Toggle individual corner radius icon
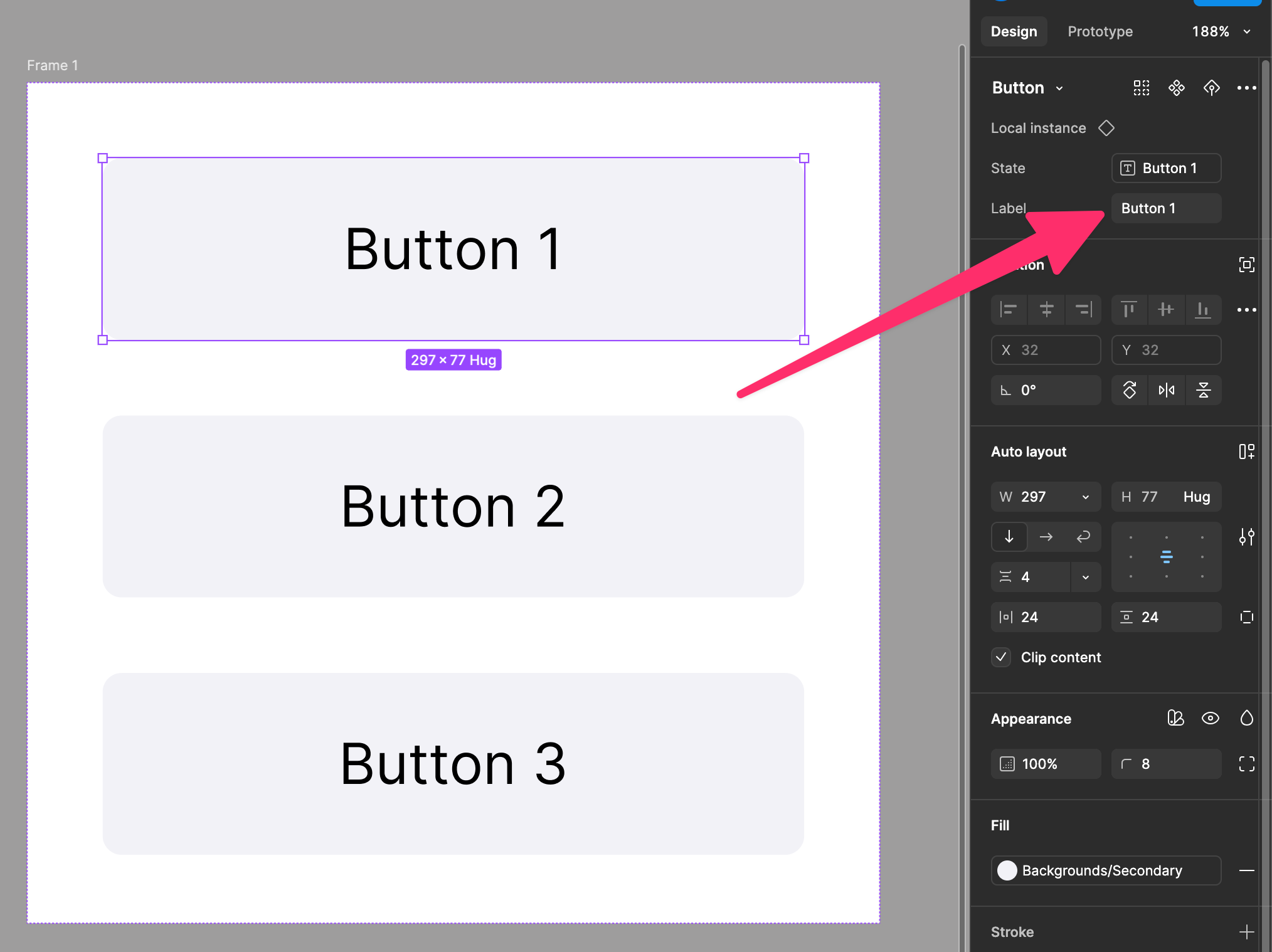Viewport: 1272px width, 952px height. coord(1246,764)
